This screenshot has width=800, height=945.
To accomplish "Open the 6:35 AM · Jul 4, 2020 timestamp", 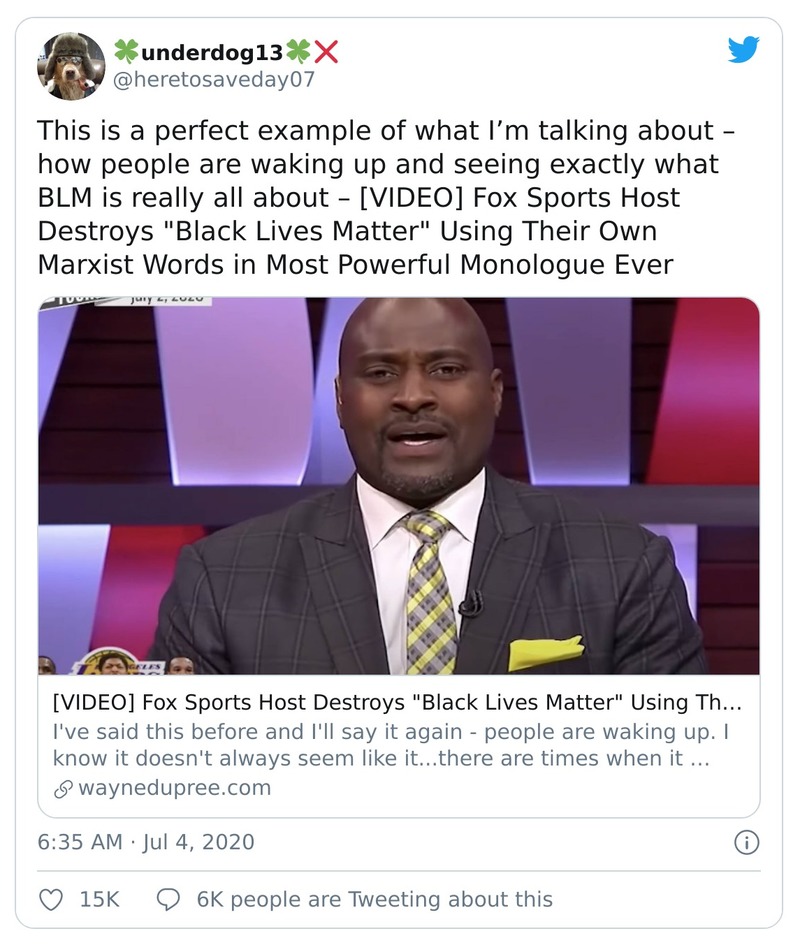I will coord(146,842).
